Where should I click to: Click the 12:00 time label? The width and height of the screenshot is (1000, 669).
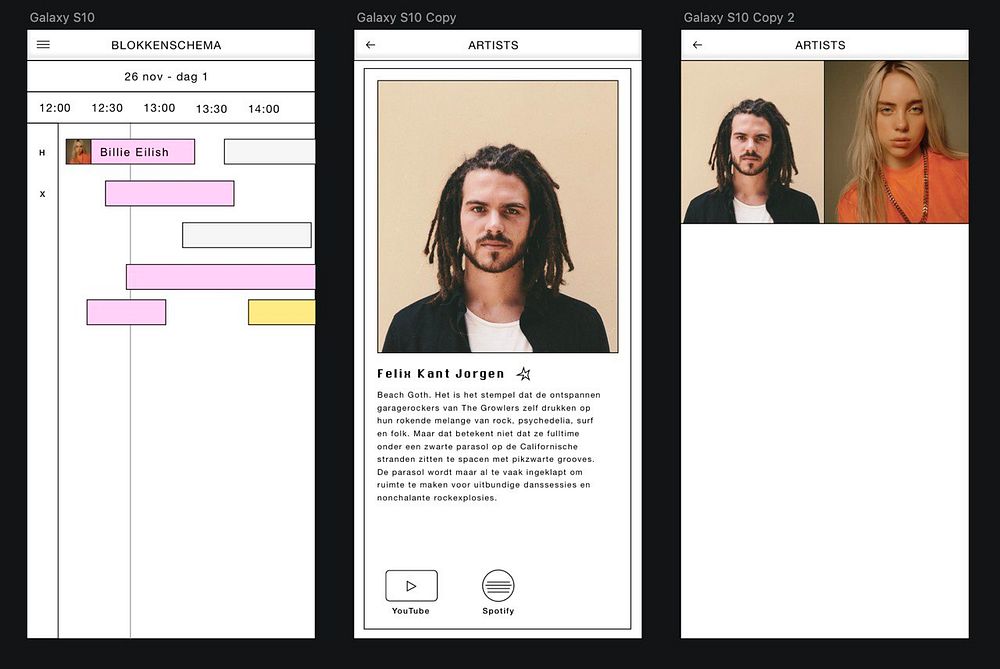55,108
